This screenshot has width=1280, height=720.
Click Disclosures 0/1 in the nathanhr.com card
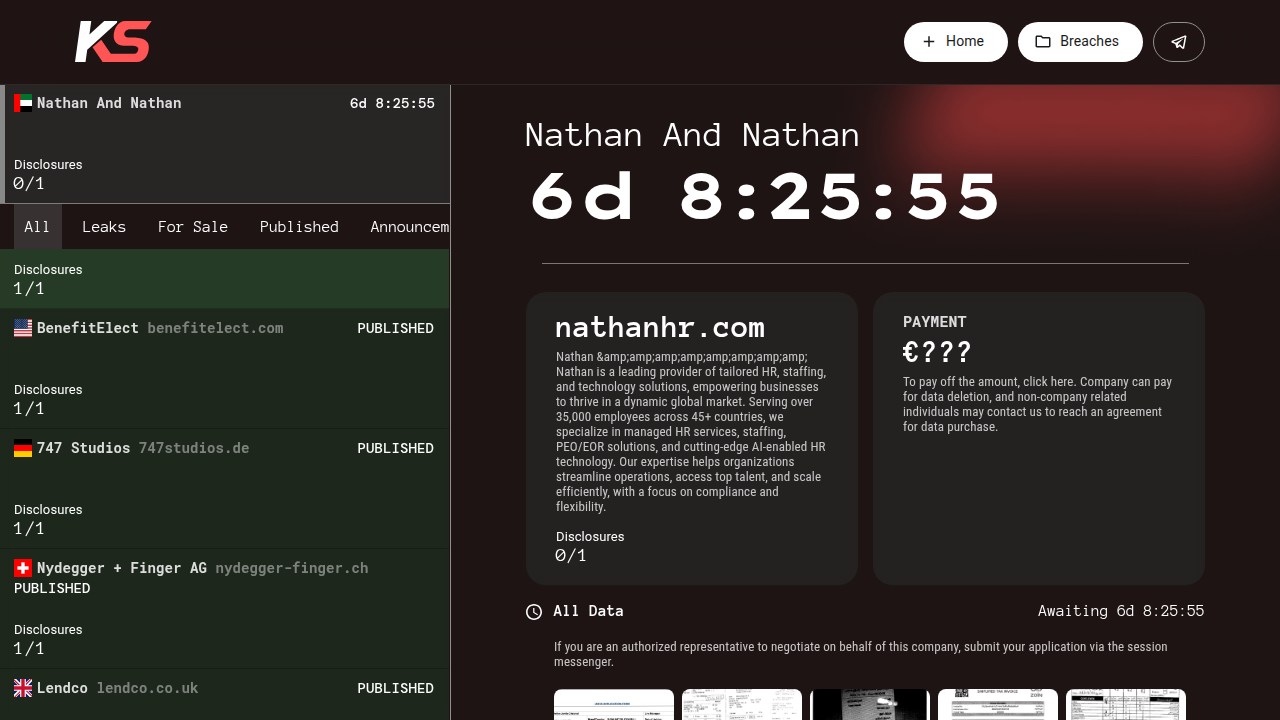590,546
